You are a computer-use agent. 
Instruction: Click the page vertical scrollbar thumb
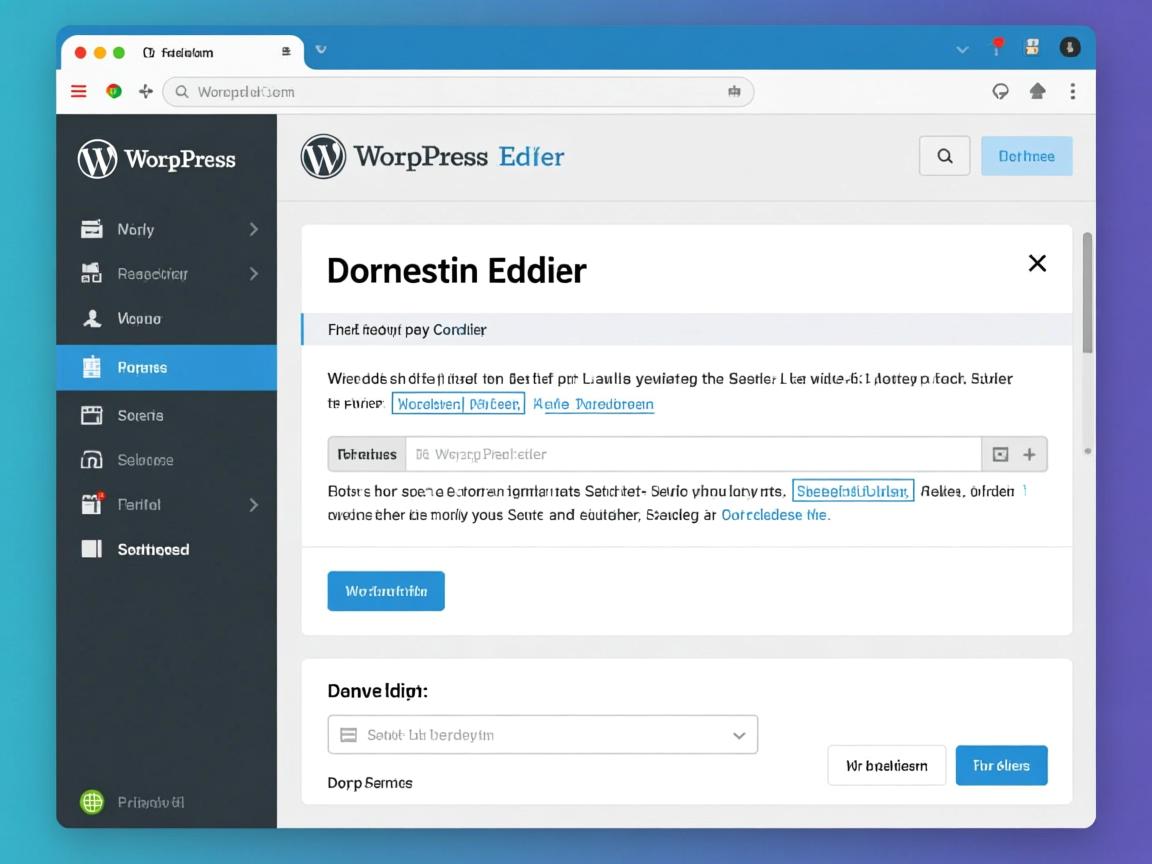click(1087, 292)
